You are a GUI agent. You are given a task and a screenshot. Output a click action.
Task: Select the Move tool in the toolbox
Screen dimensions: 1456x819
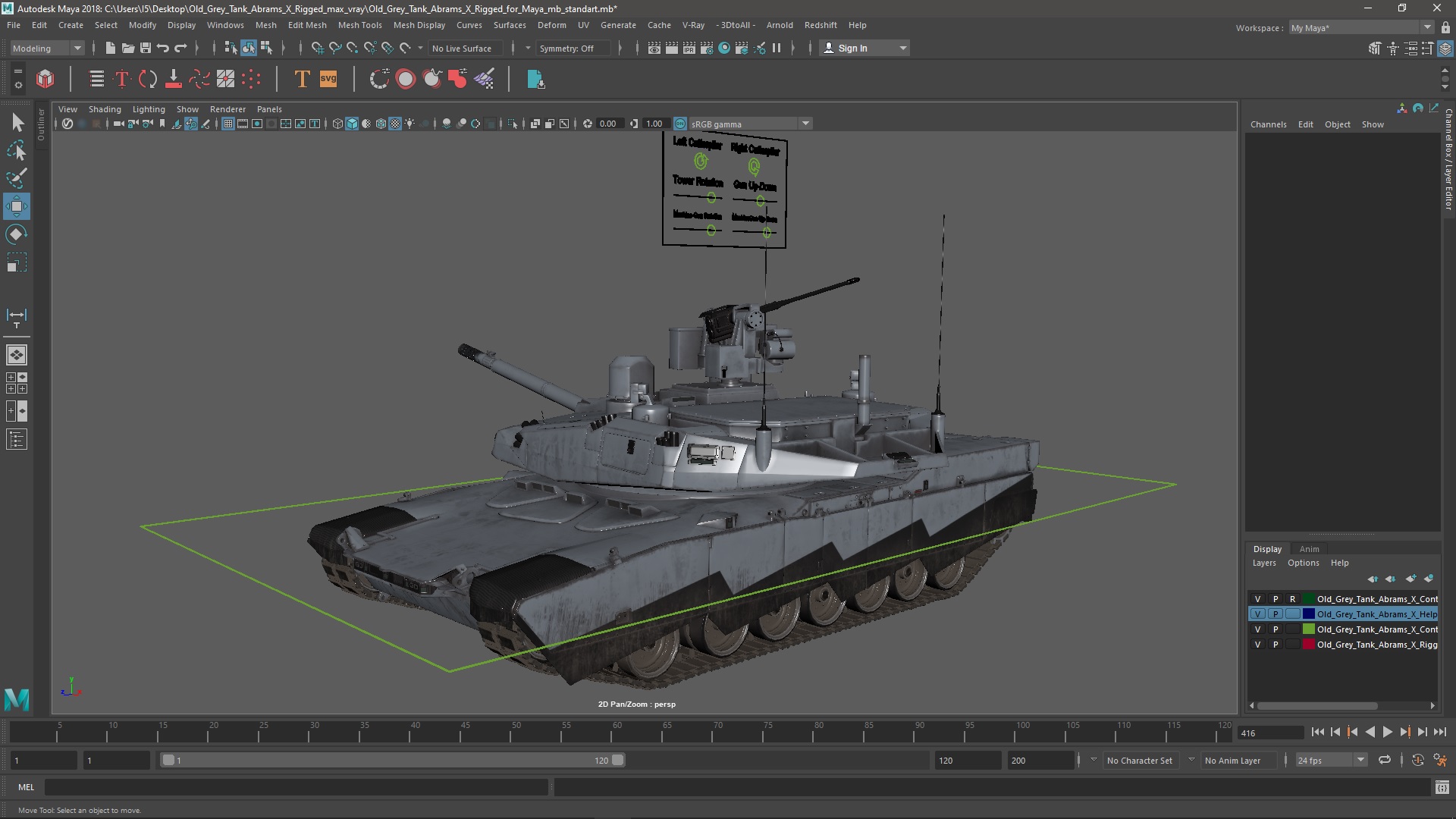tap(17, 206)
